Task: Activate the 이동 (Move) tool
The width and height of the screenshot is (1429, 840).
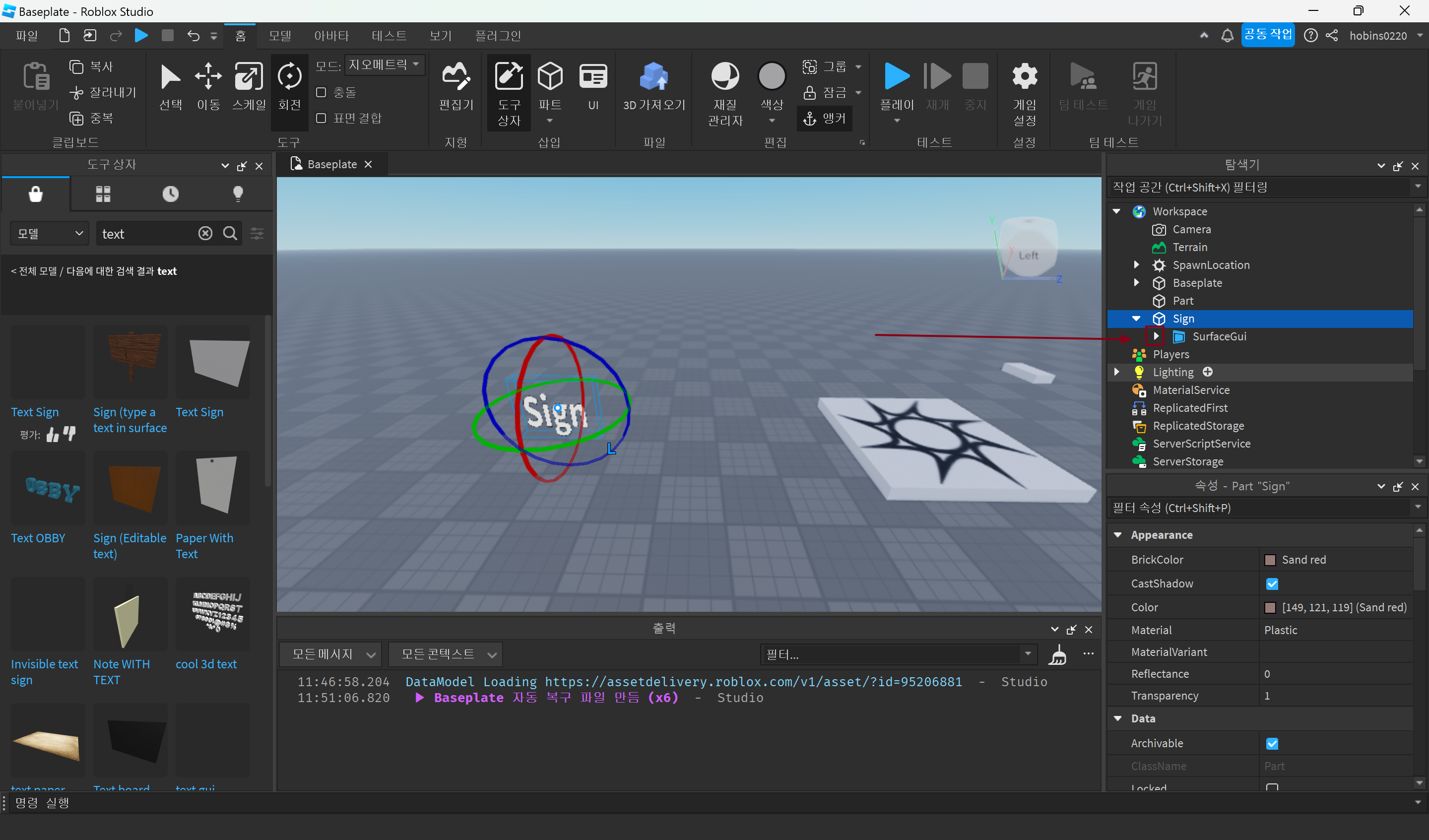Action: 208,87
